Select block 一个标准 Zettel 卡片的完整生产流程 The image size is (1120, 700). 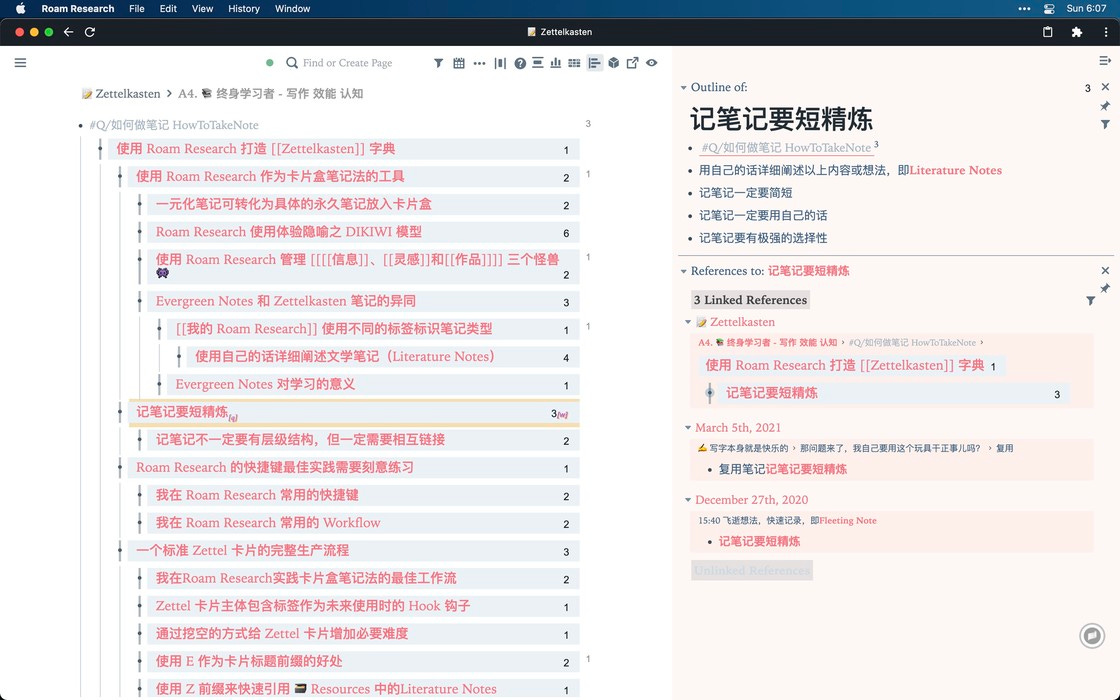tap(354, 551)
